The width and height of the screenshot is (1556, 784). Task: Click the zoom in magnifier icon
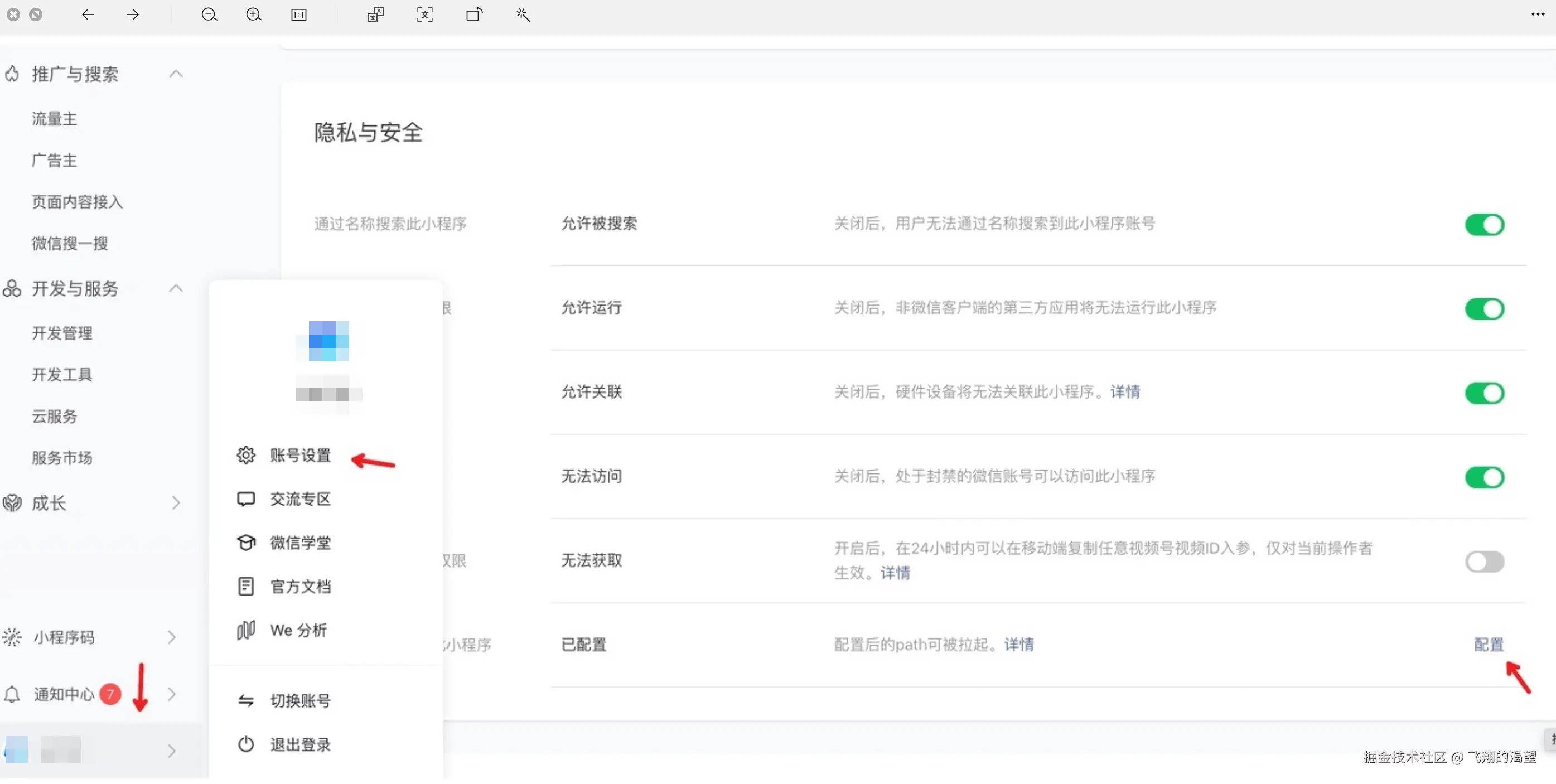tap(254, 14)
